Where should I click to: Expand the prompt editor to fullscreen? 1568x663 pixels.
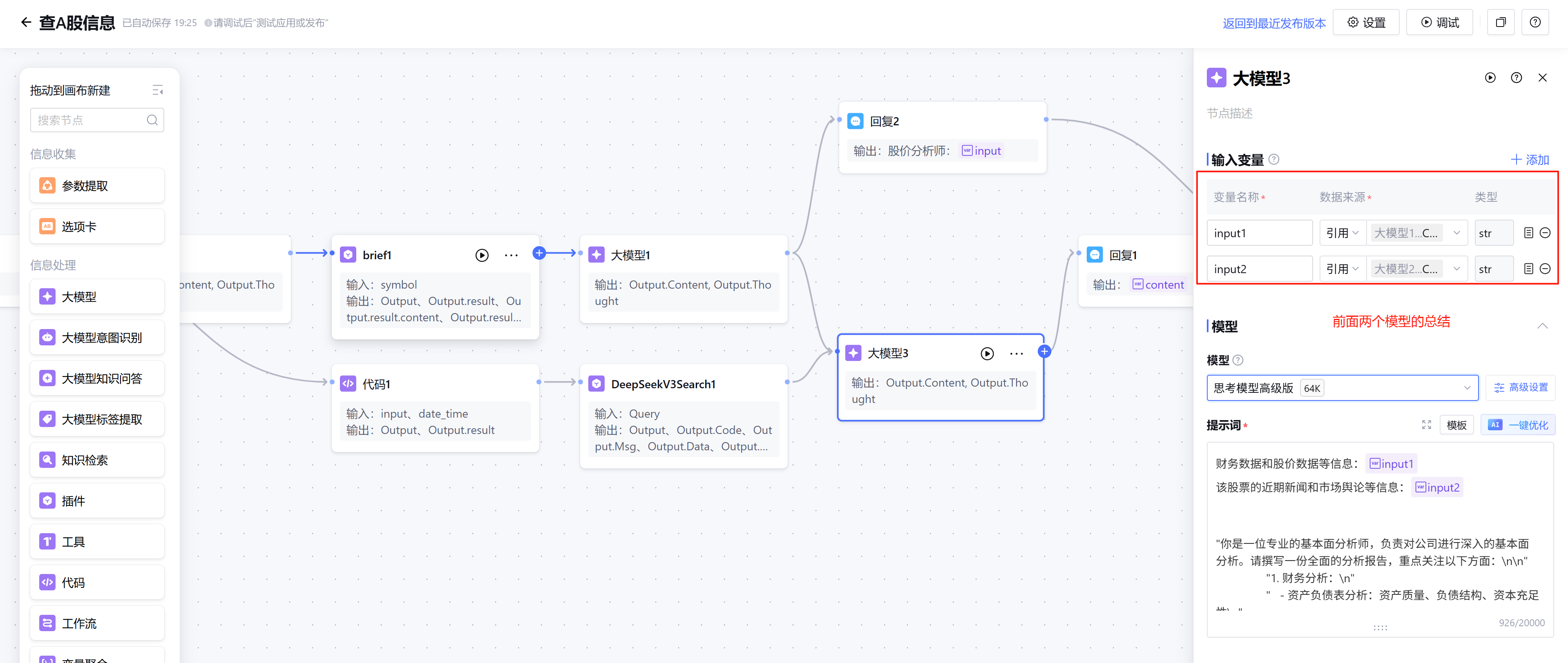pyautogui.click(x=1426, y=425)
